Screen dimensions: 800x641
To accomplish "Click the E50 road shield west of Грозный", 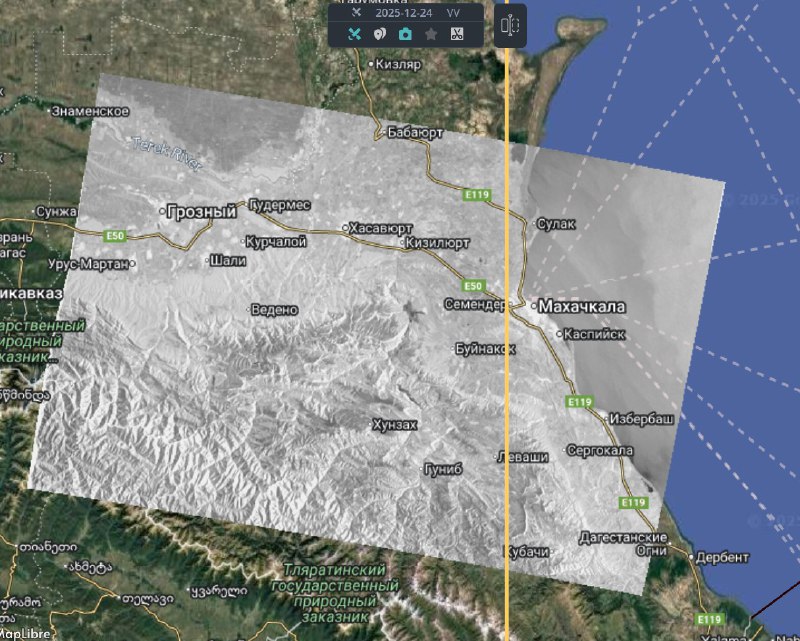I will 115,235.
